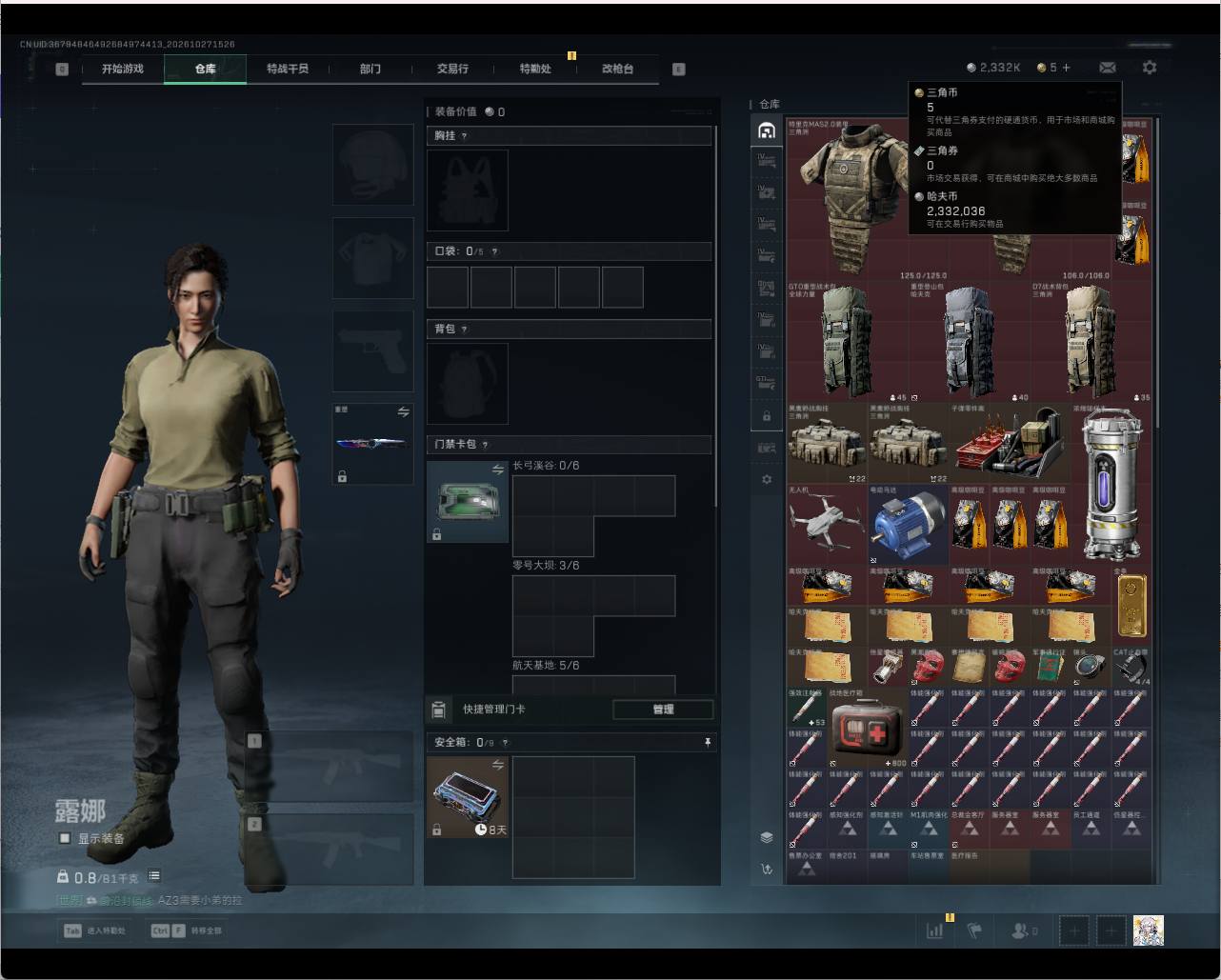Click the 进入特勤处 Tab shortcut button

(94, 930)
